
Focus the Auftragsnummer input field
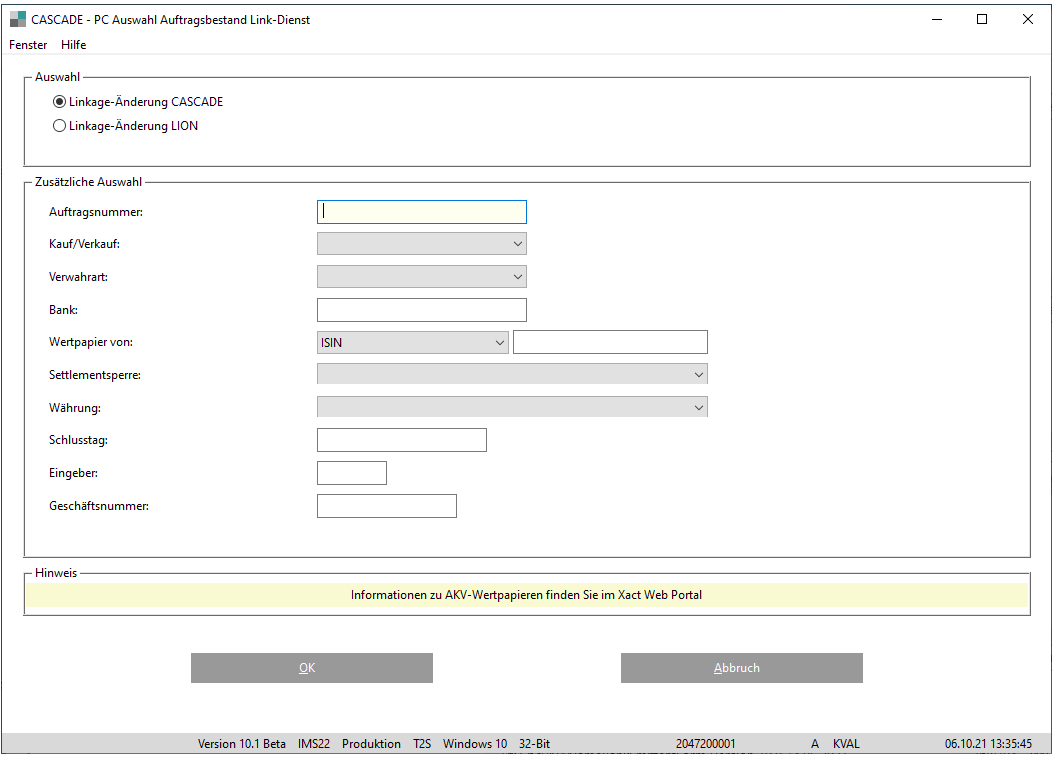(421, 212)
